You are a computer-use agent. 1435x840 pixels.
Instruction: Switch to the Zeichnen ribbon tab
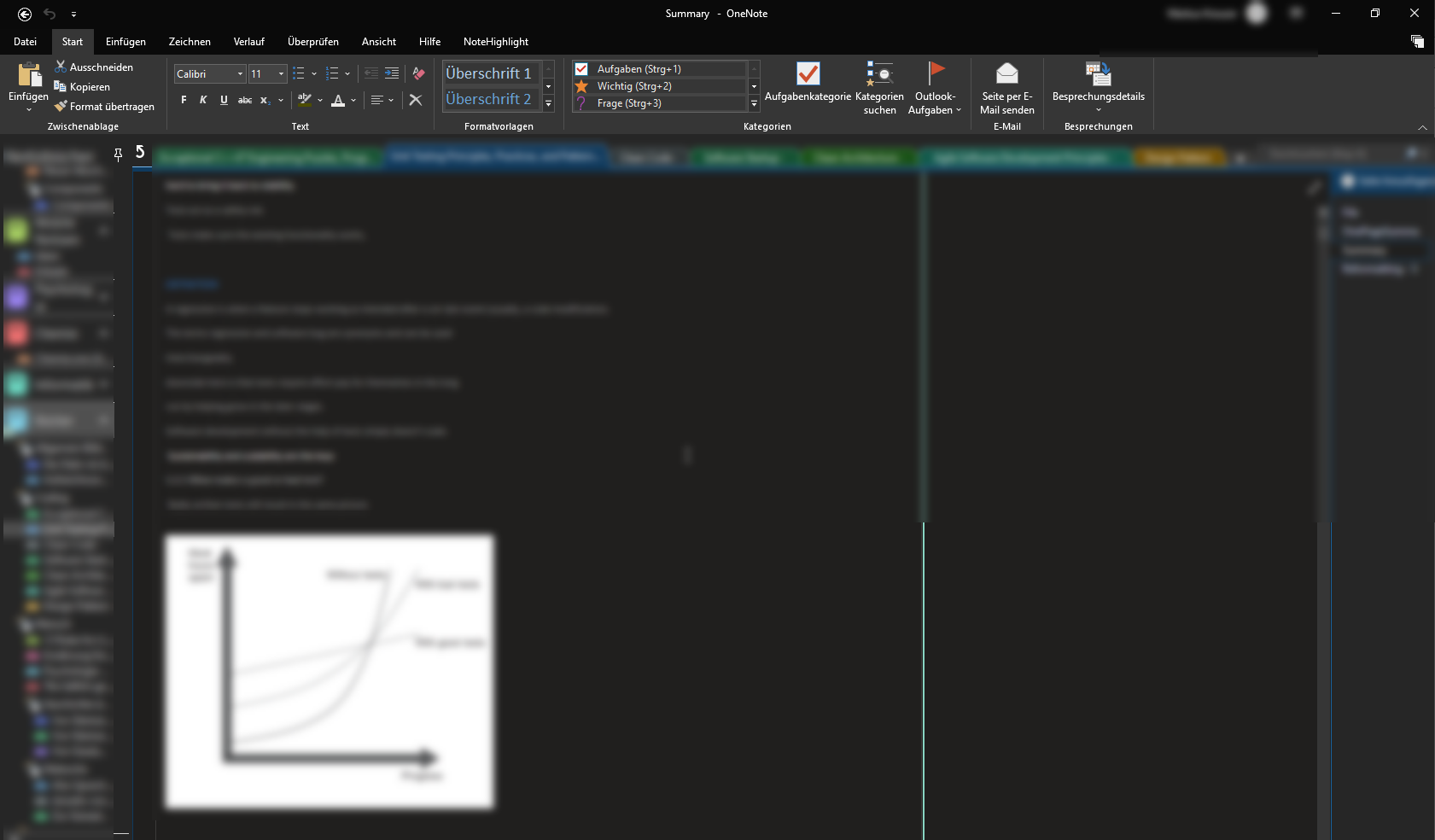point(190,42)
